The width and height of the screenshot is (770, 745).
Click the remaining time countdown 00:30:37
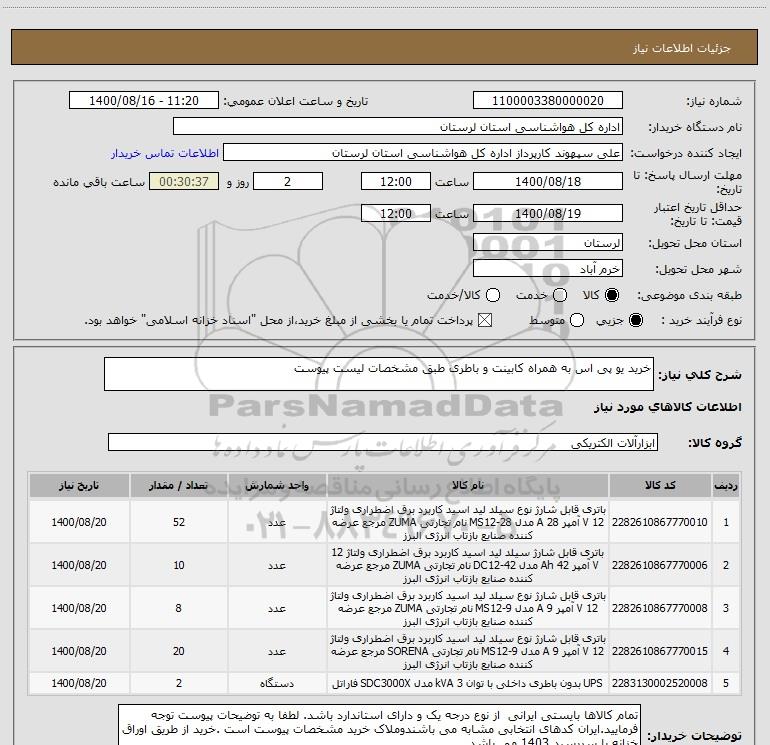click(x=184, y=182)
